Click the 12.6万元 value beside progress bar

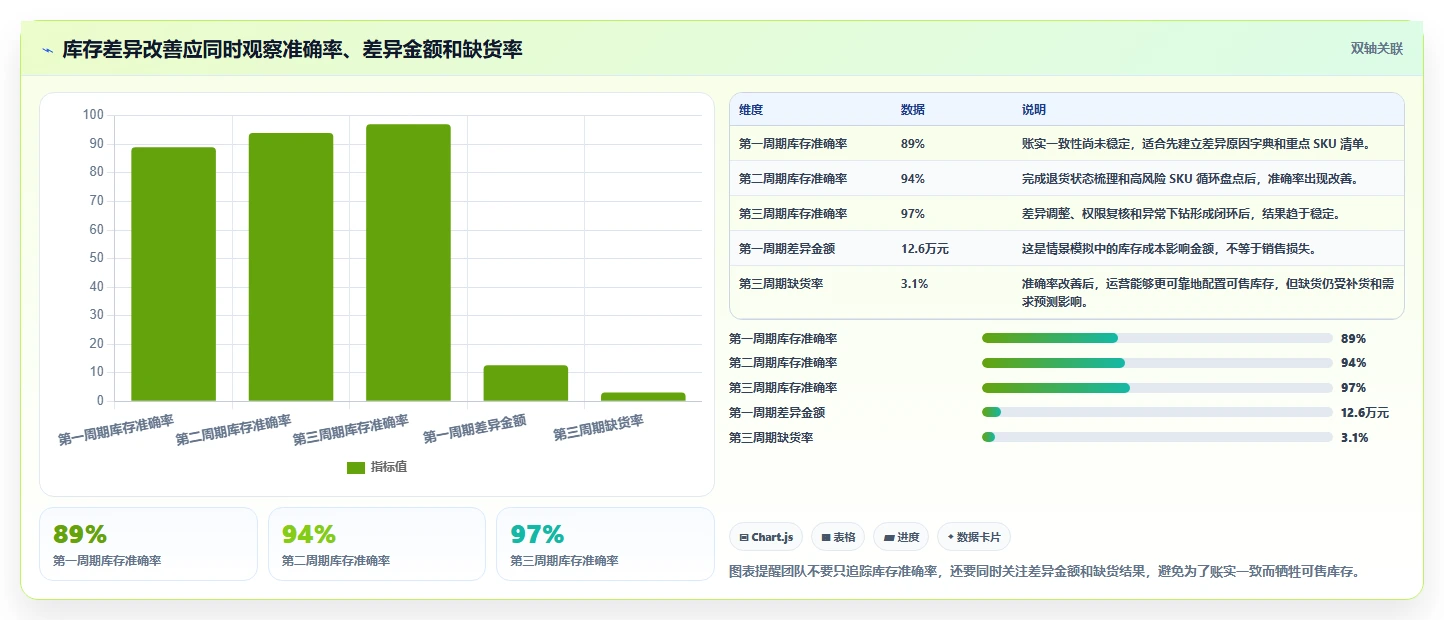point(1365,413)
